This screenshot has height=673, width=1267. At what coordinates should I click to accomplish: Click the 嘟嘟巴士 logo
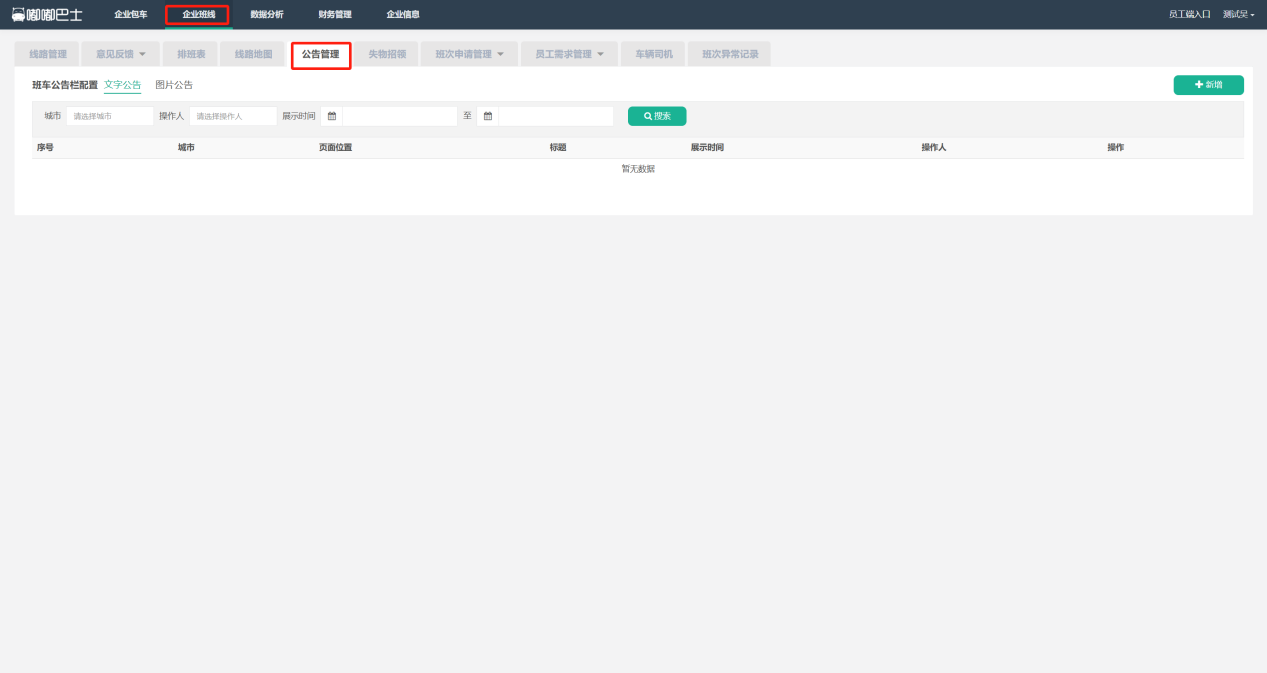(x=47, y=14)
